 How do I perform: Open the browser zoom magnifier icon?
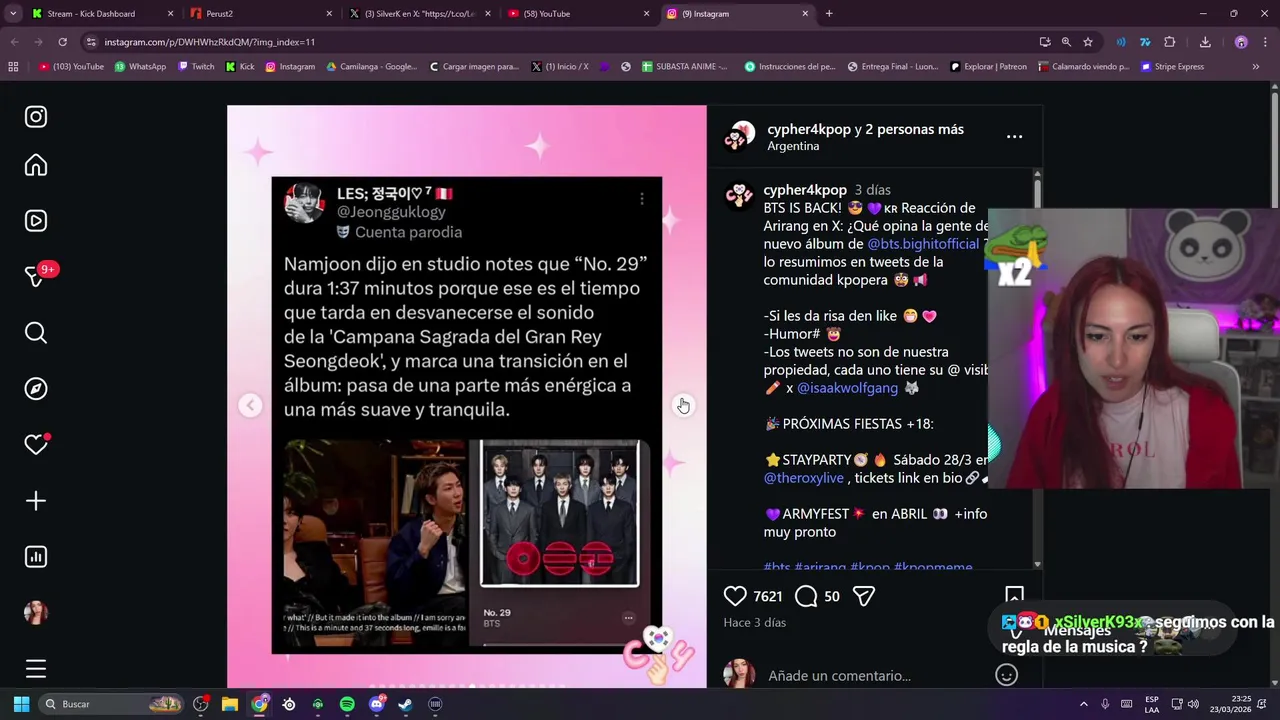[x=1066, y=42]
